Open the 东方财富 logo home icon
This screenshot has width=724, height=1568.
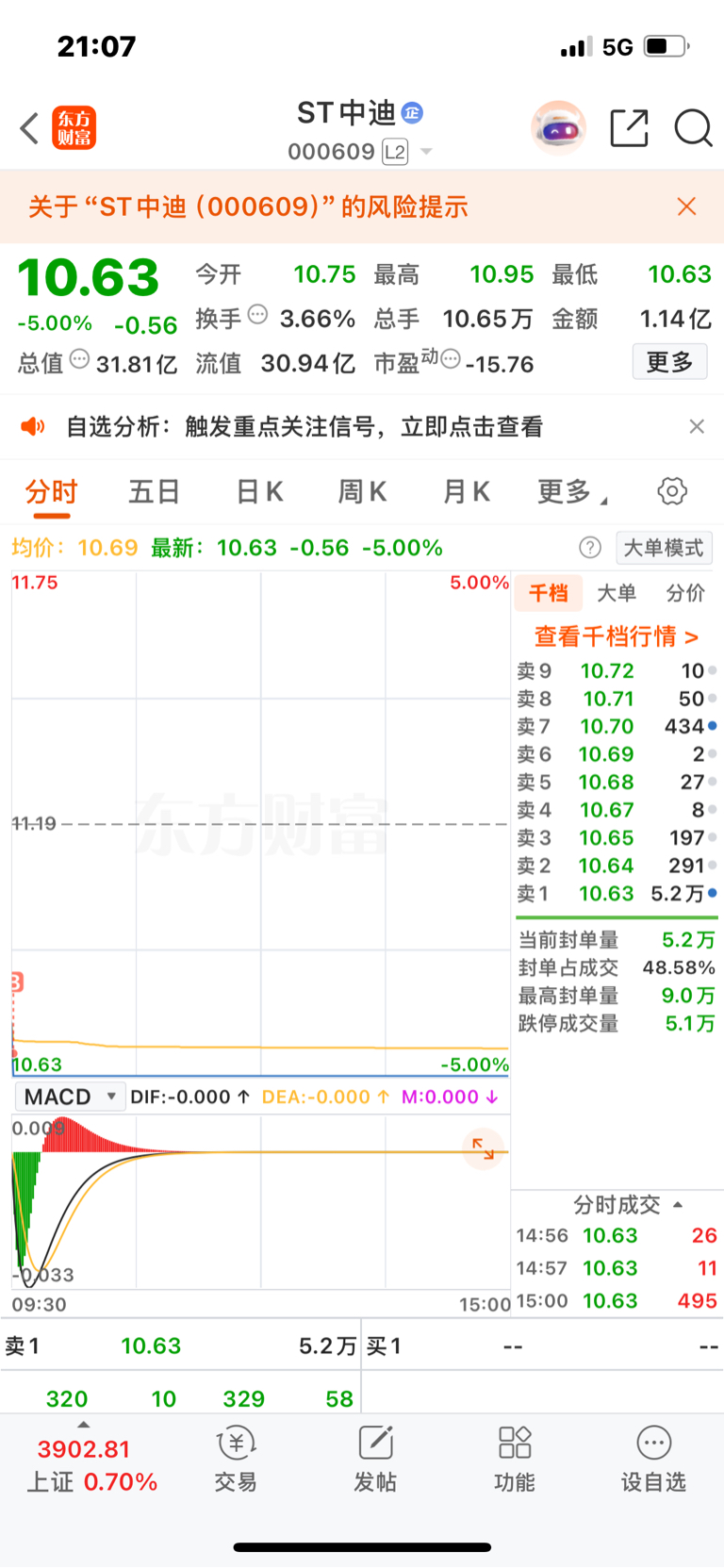click(74, 128)
